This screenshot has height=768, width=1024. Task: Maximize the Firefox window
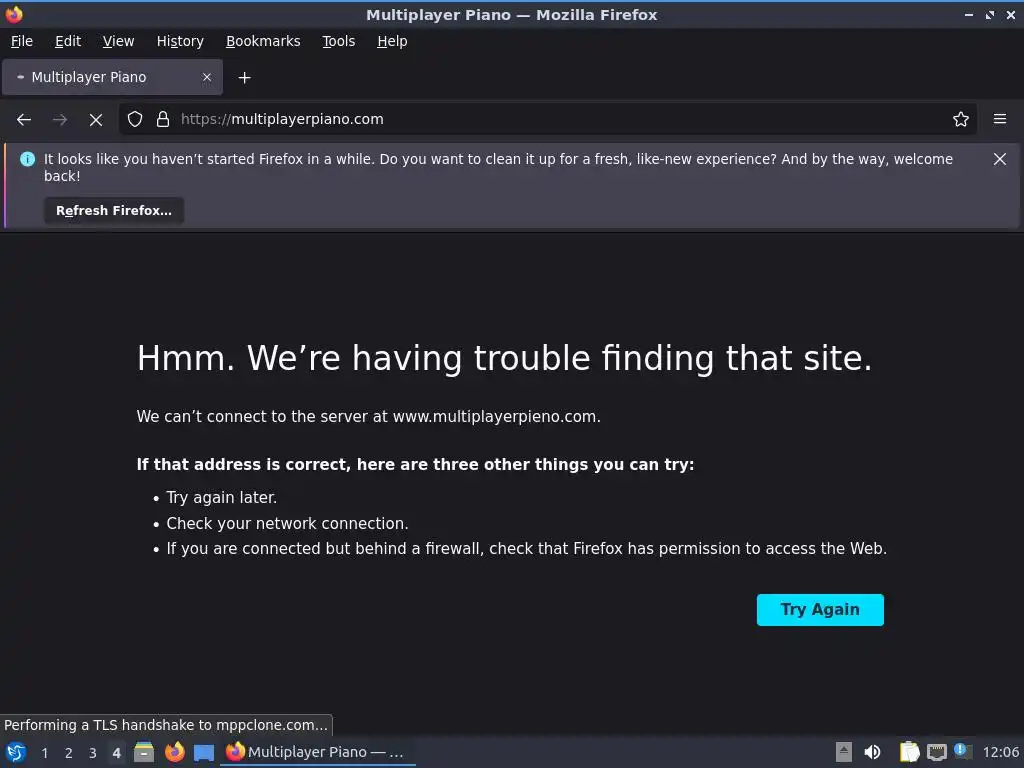click(x=990, y=14)
